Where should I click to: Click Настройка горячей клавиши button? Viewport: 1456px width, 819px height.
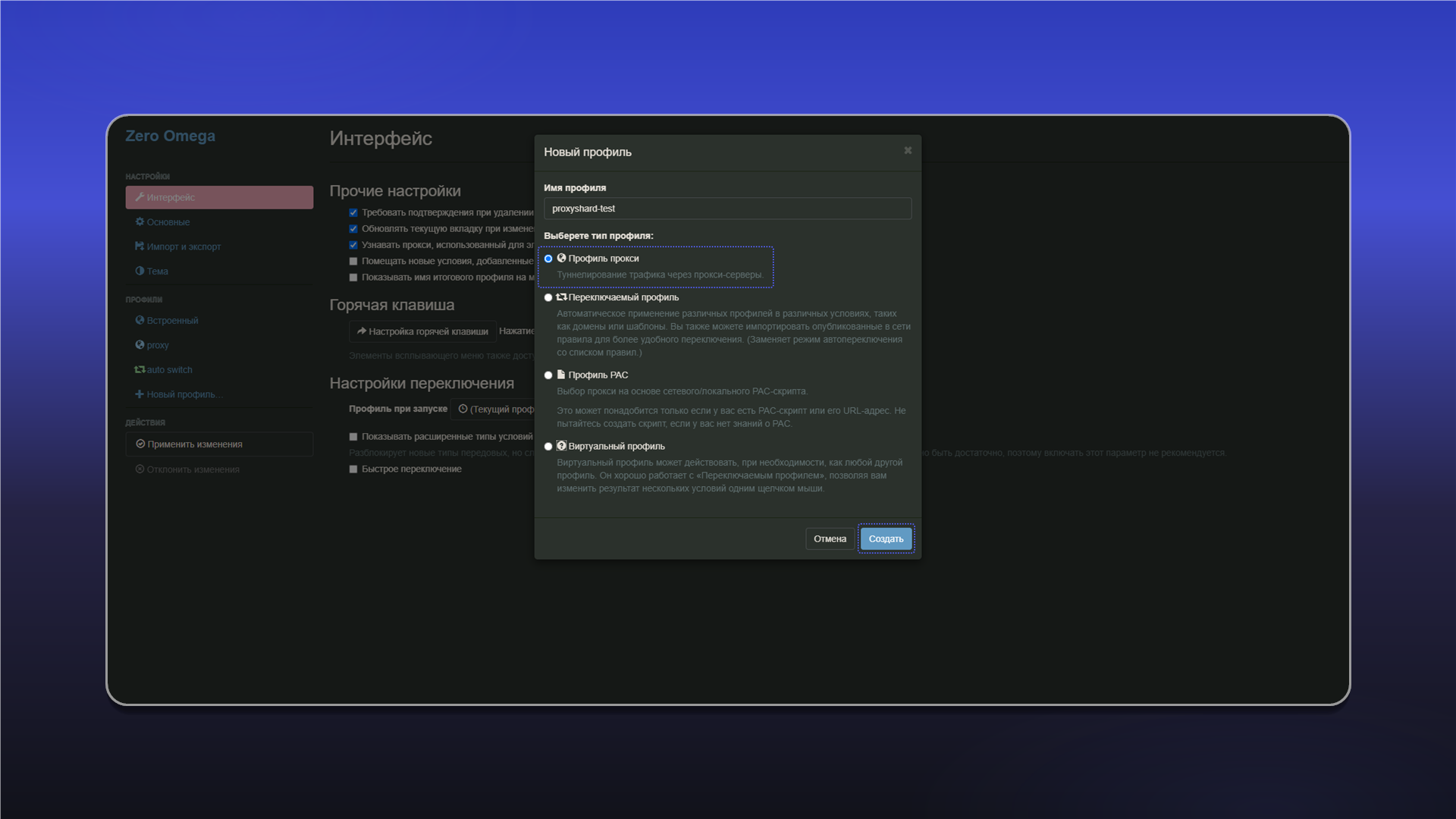click(x=422, y=331)
